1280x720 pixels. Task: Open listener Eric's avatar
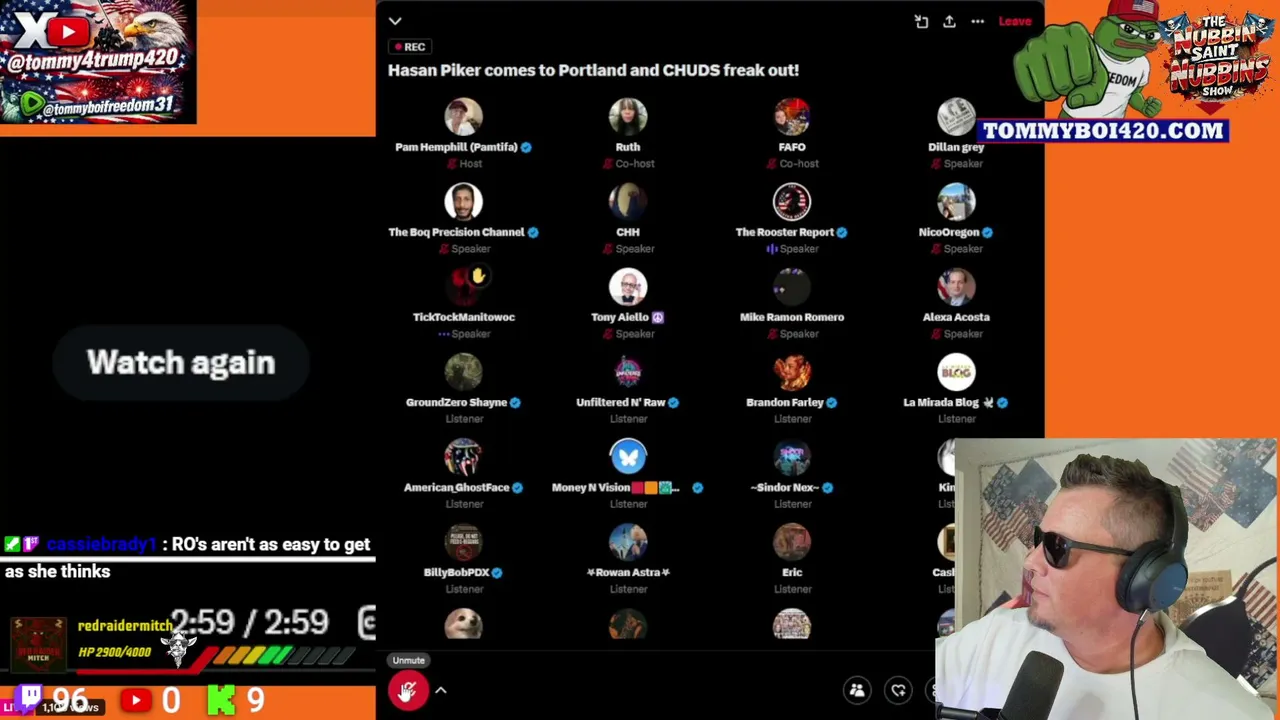792,542
